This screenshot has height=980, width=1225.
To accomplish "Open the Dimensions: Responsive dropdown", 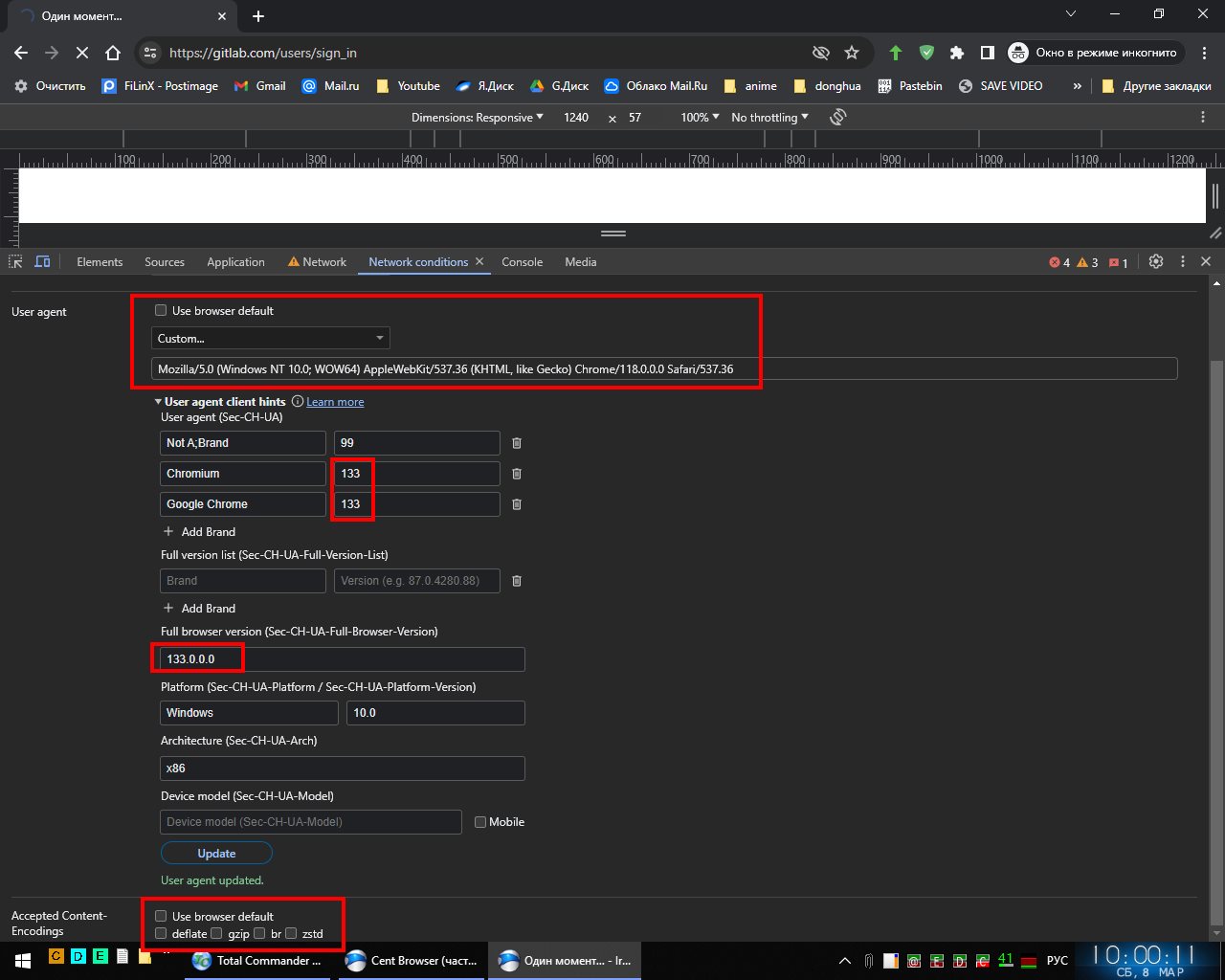I will tap(477, 117).
